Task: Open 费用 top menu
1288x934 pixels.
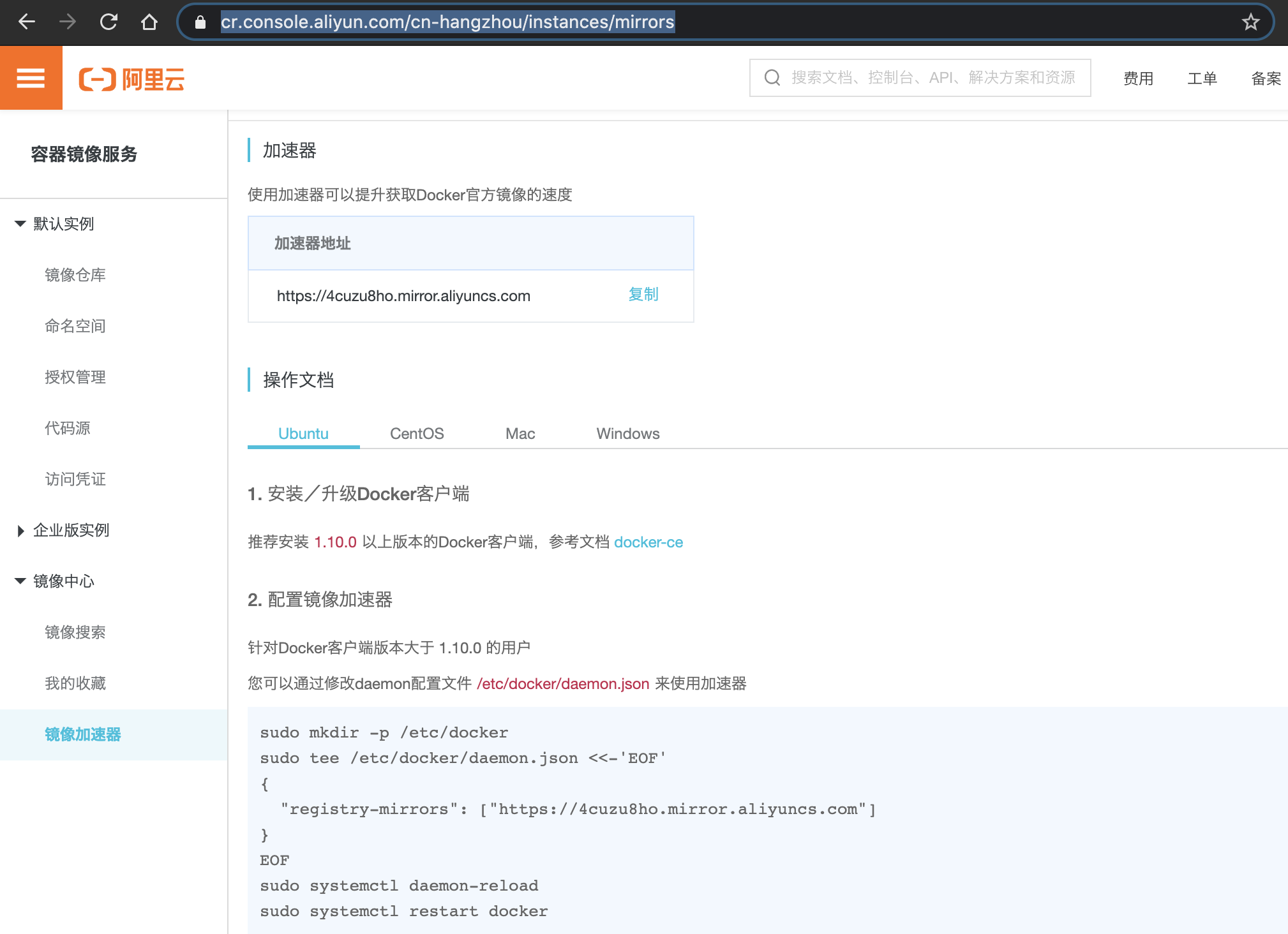Action: [x=1139, y=78]
